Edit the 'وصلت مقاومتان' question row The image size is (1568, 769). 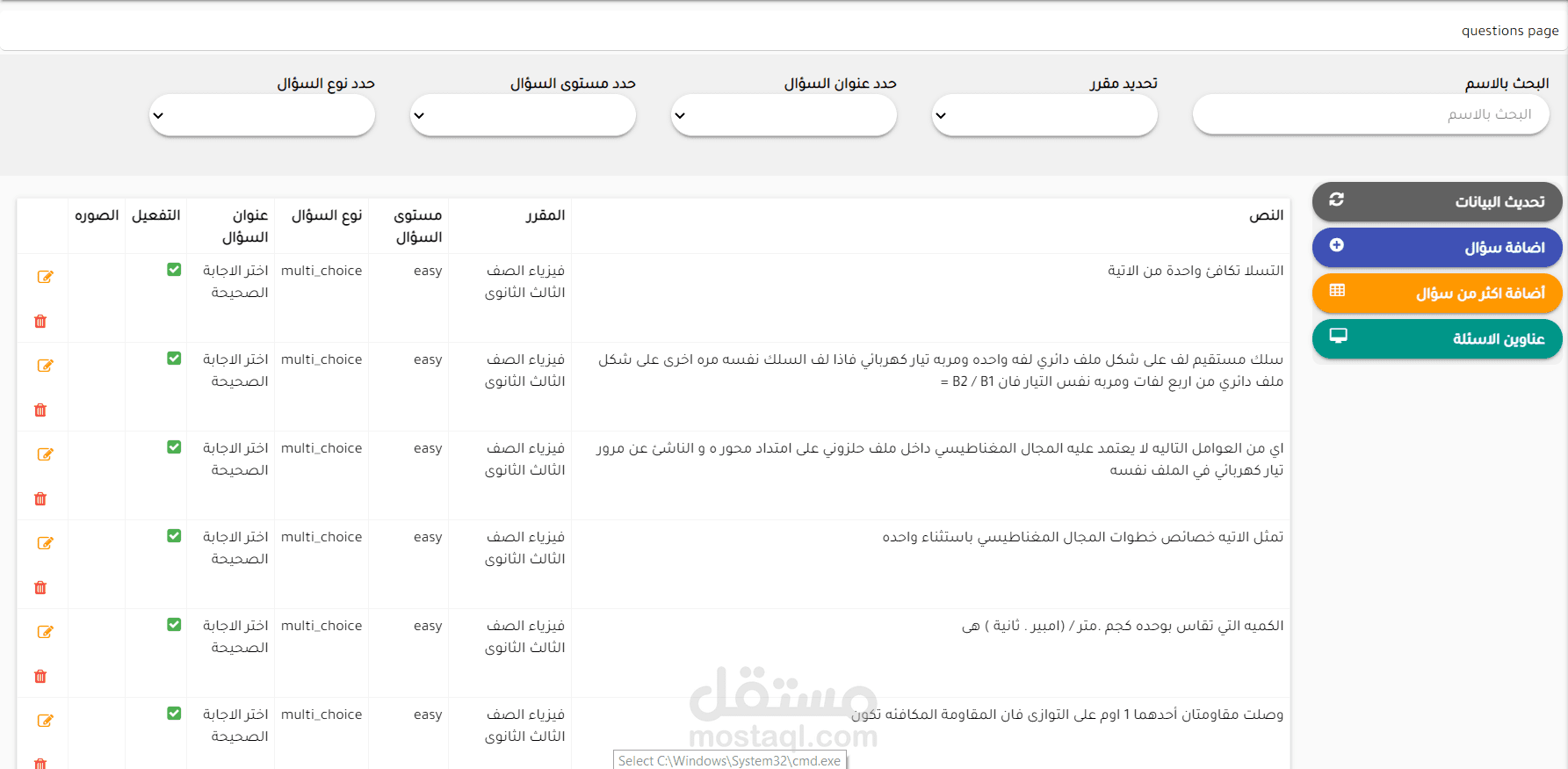click(x=45, y=721)
